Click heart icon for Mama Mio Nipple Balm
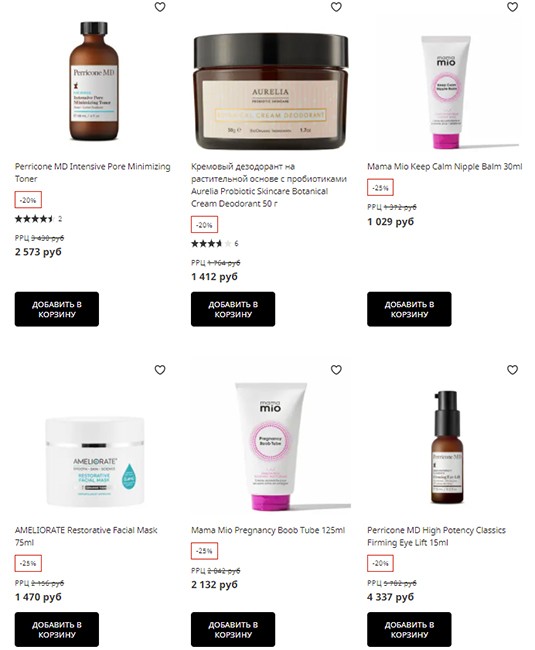Screen dimensions: 535x650 513,7
